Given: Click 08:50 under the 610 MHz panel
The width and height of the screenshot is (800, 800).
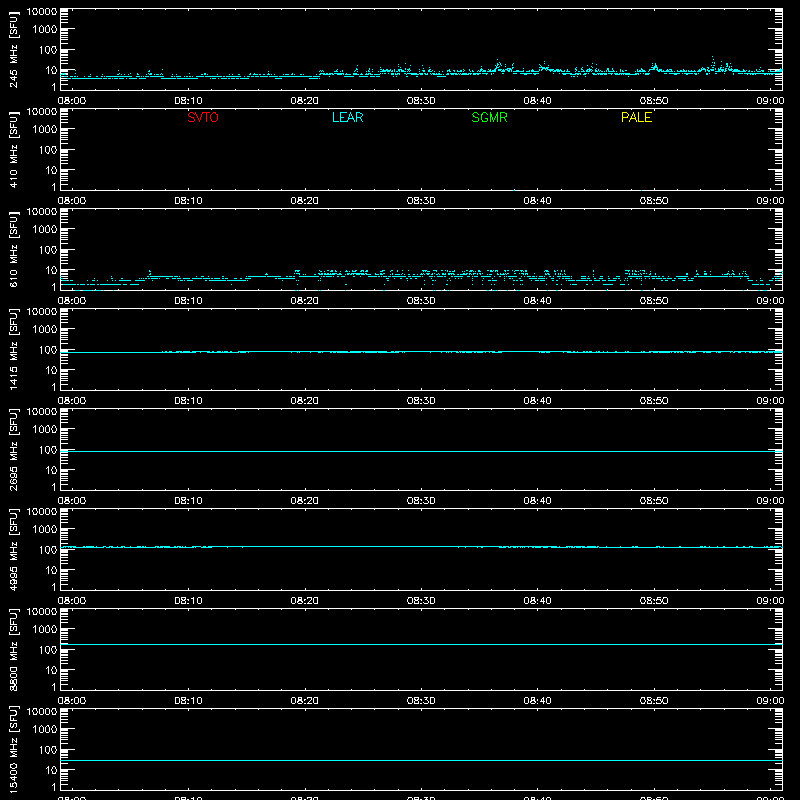Looking at the screenshot, I should 654,301.
